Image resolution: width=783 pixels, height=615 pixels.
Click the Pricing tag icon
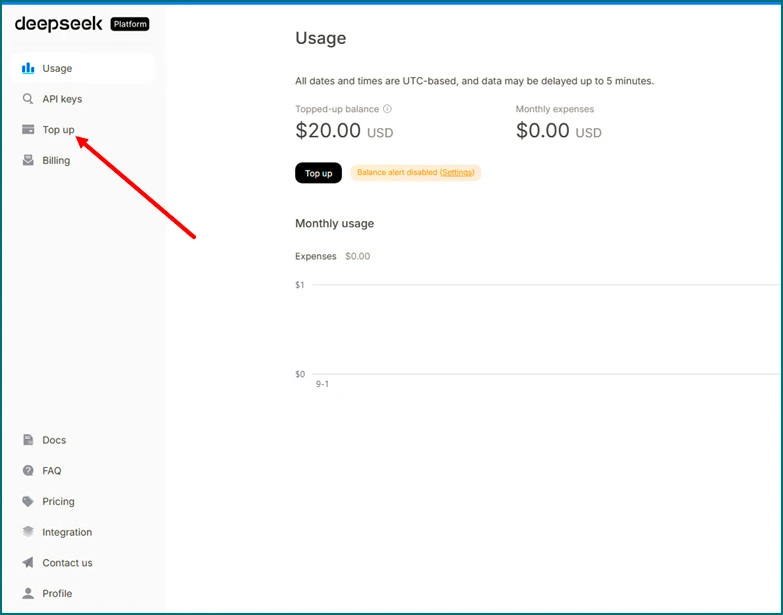point(28,502)
